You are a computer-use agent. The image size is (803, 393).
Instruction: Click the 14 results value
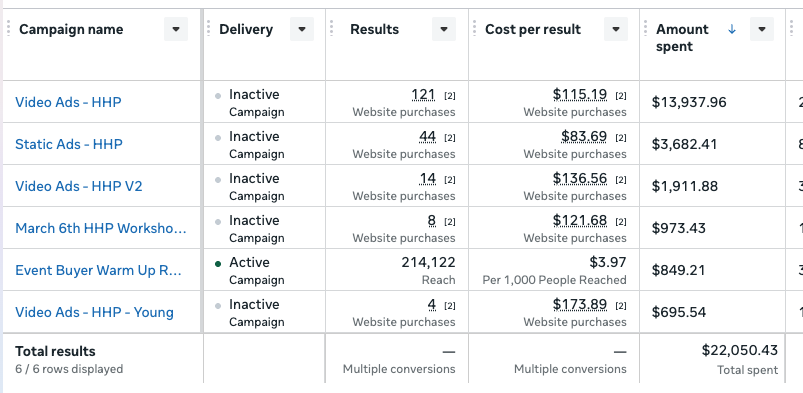[x=428, y=179]
